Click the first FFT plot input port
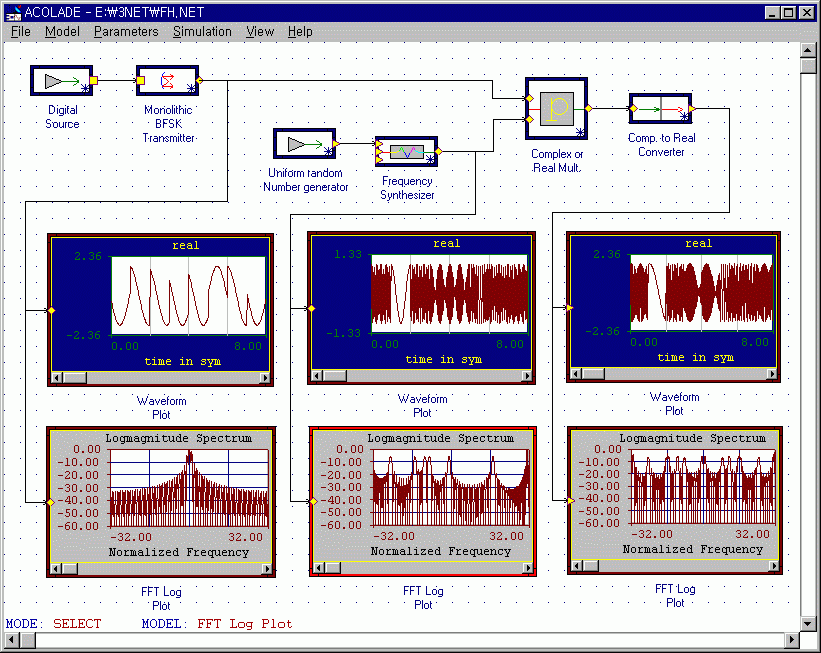 coord(51,502)
